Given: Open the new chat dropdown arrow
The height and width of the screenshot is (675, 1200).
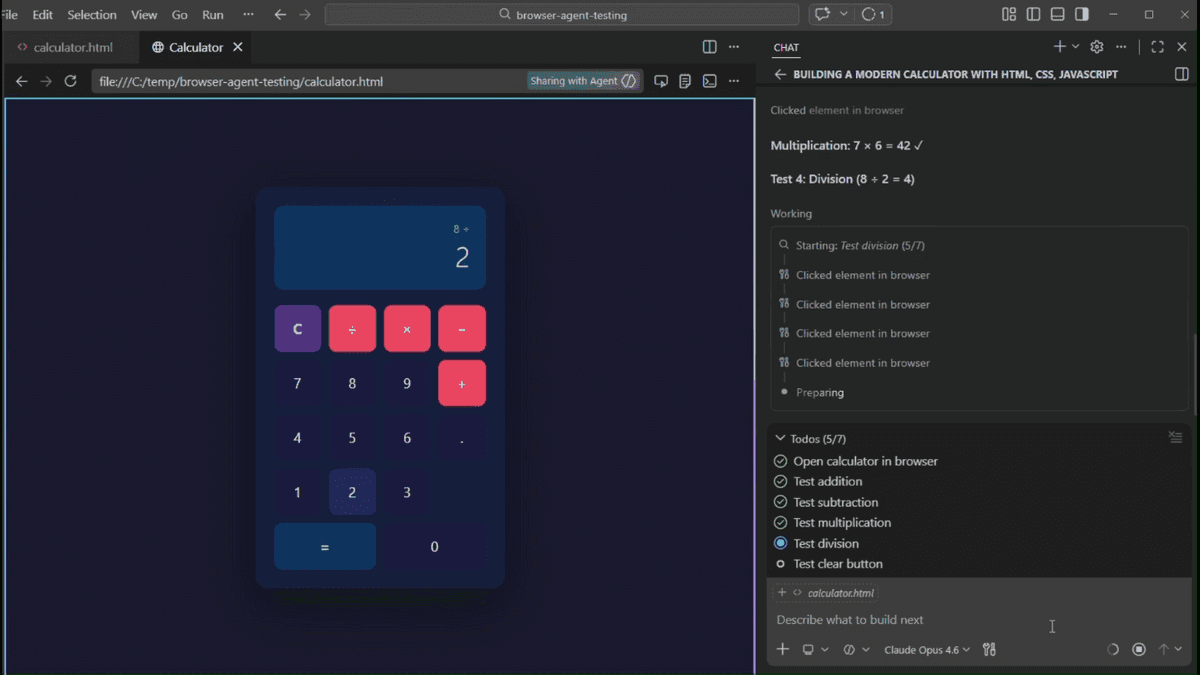Looking at the screenshot, I should tap(1076, 47).
